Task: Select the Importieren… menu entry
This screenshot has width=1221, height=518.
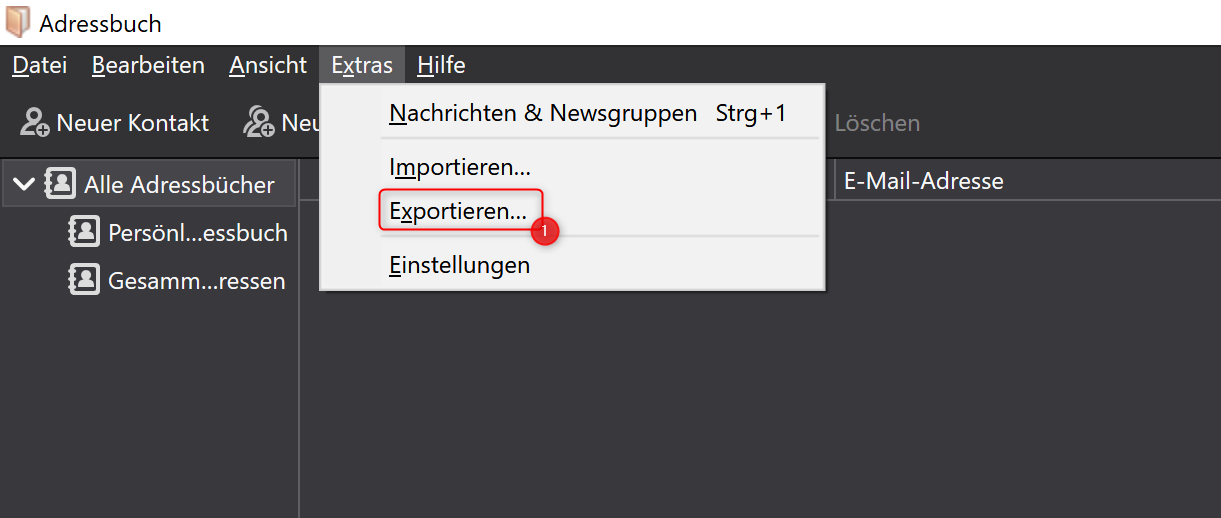Action: click(x=460, y=167)
